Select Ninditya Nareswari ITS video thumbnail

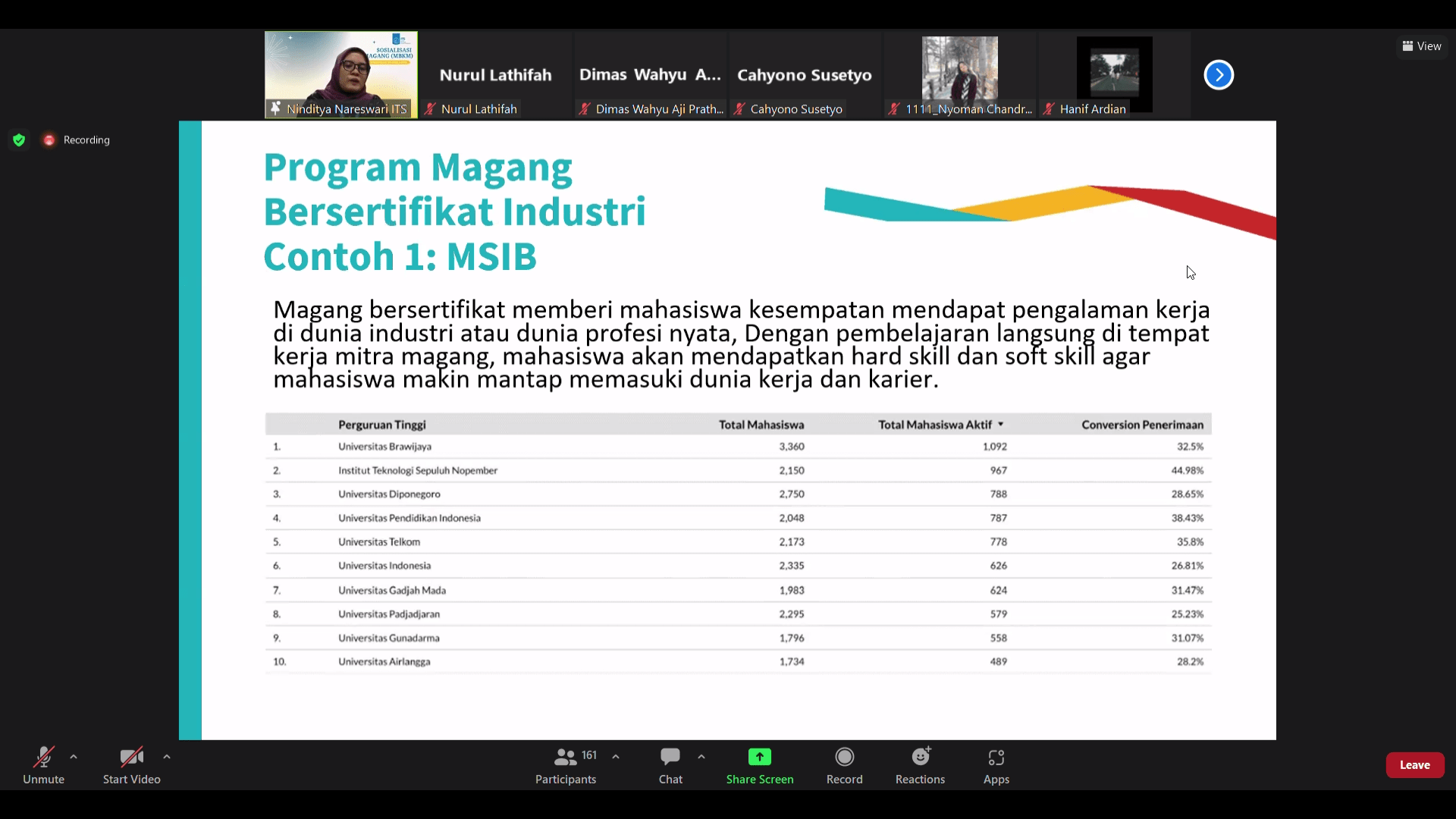point(341,74)
